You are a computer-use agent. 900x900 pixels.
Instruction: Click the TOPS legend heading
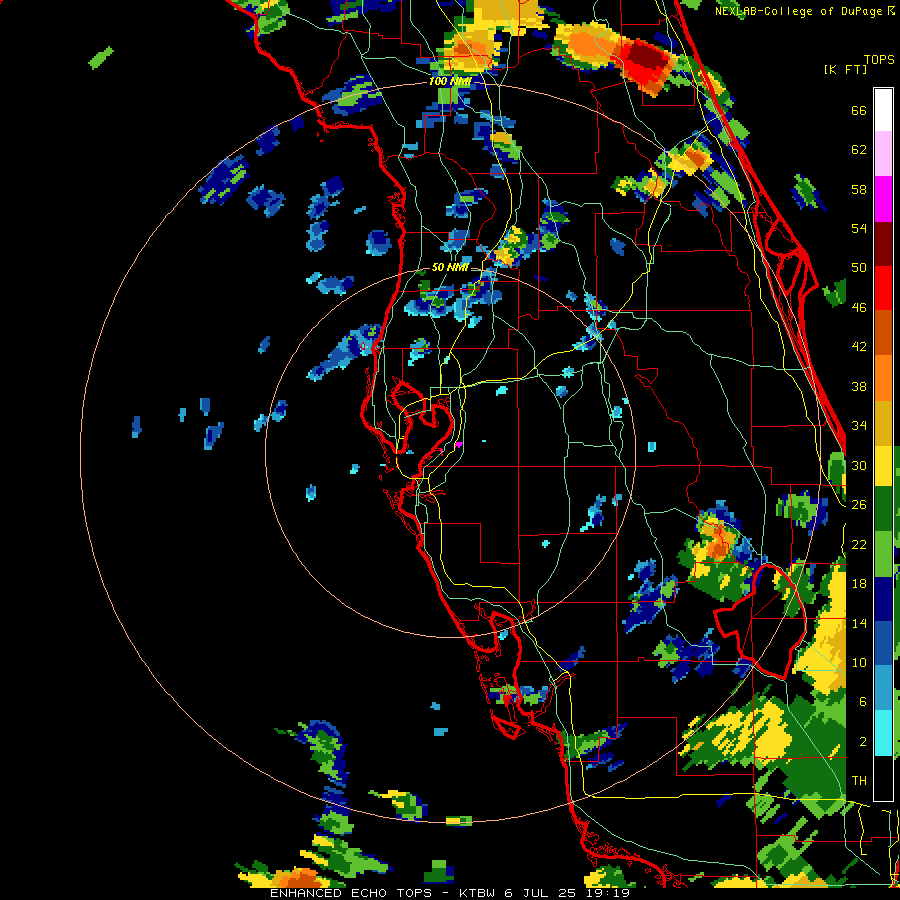[x=879, y=59]
